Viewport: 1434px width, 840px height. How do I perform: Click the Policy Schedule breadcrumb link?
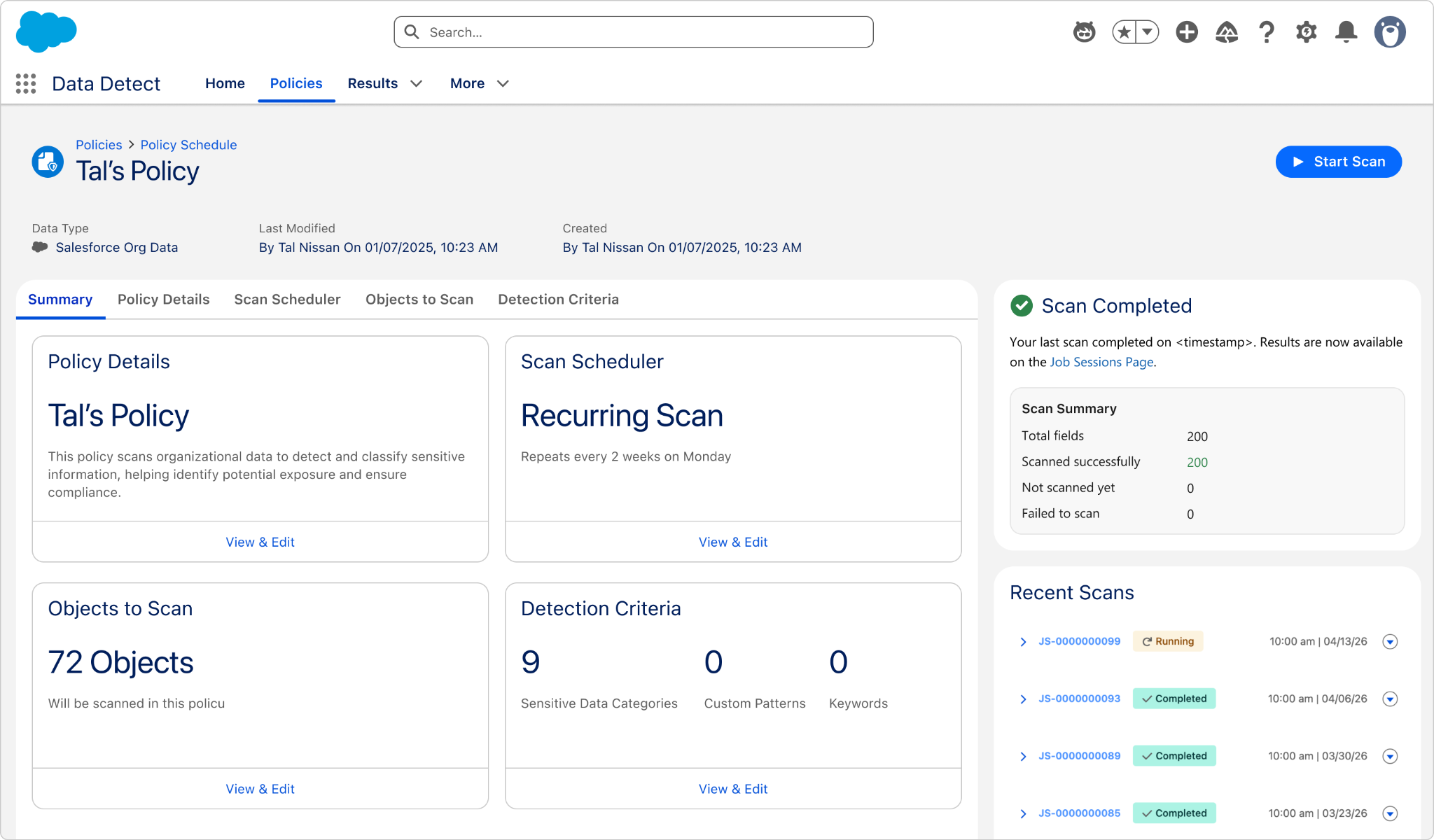[188, 145]
